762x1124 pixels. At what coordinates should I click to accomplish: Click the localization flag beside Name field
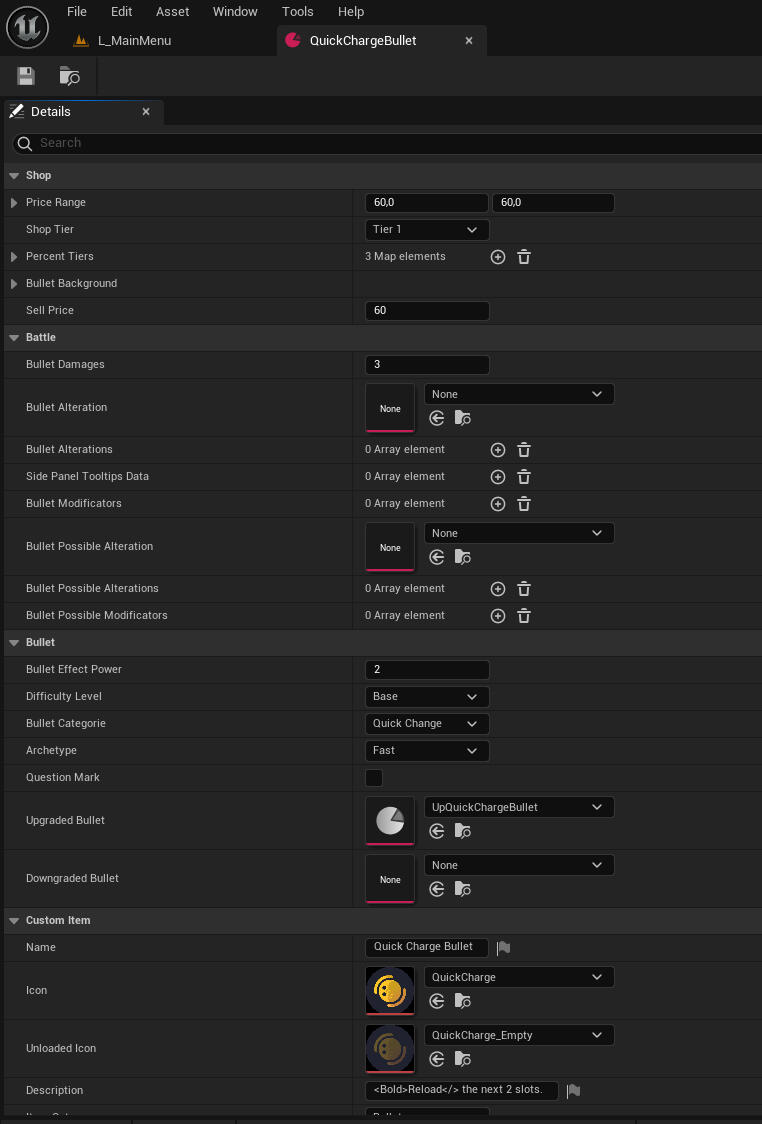point(503,947)
